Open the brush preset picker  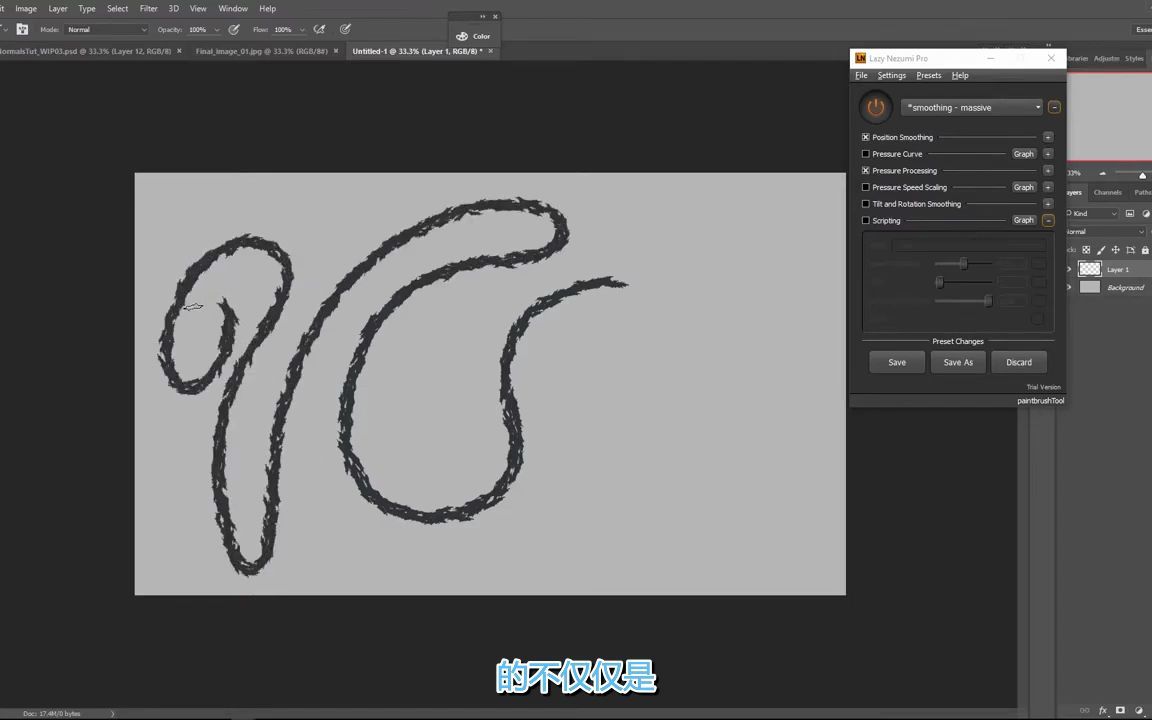tap(22, 29)
